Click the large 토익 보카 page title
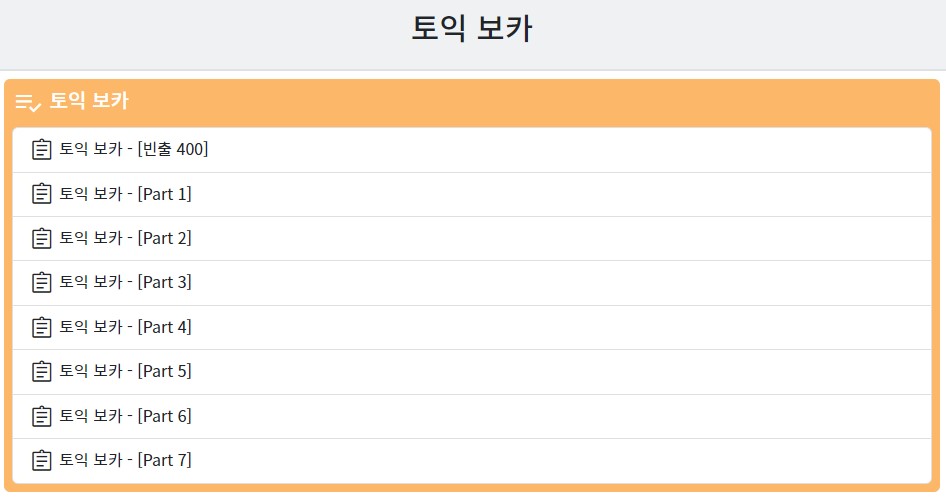The height and width of the screenshot is (498, 946). [472, 28]
